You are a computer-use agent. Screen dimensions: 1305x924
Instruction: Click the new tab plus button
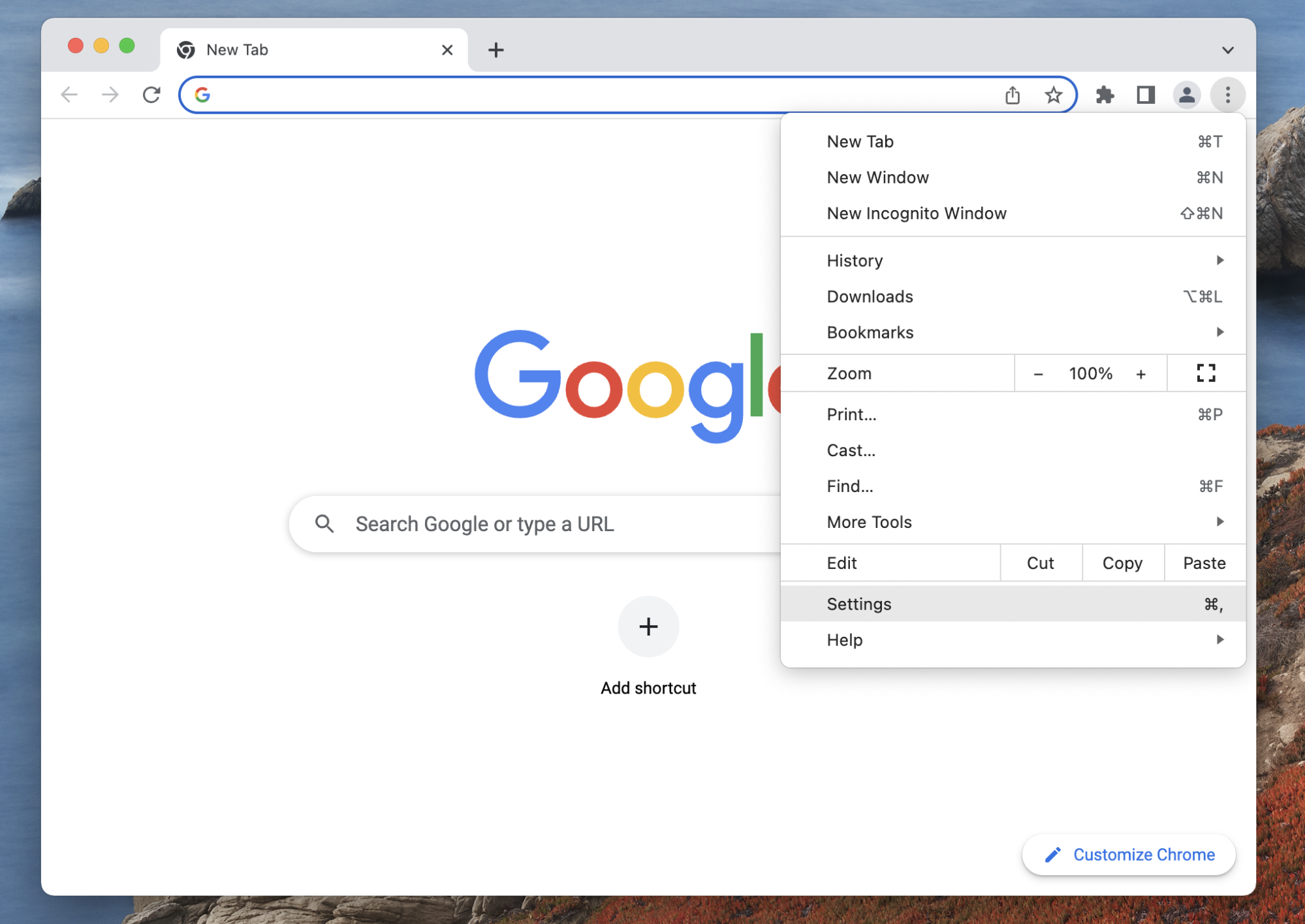point(496,50)
